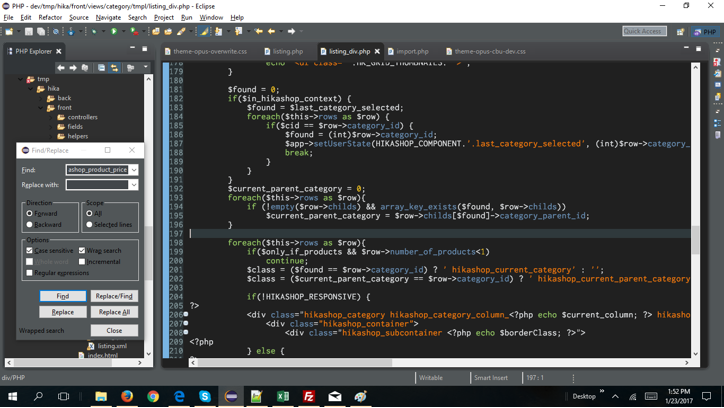Click the Save icon in toolbar
The image size is (724, 408).
click(29, 31)
